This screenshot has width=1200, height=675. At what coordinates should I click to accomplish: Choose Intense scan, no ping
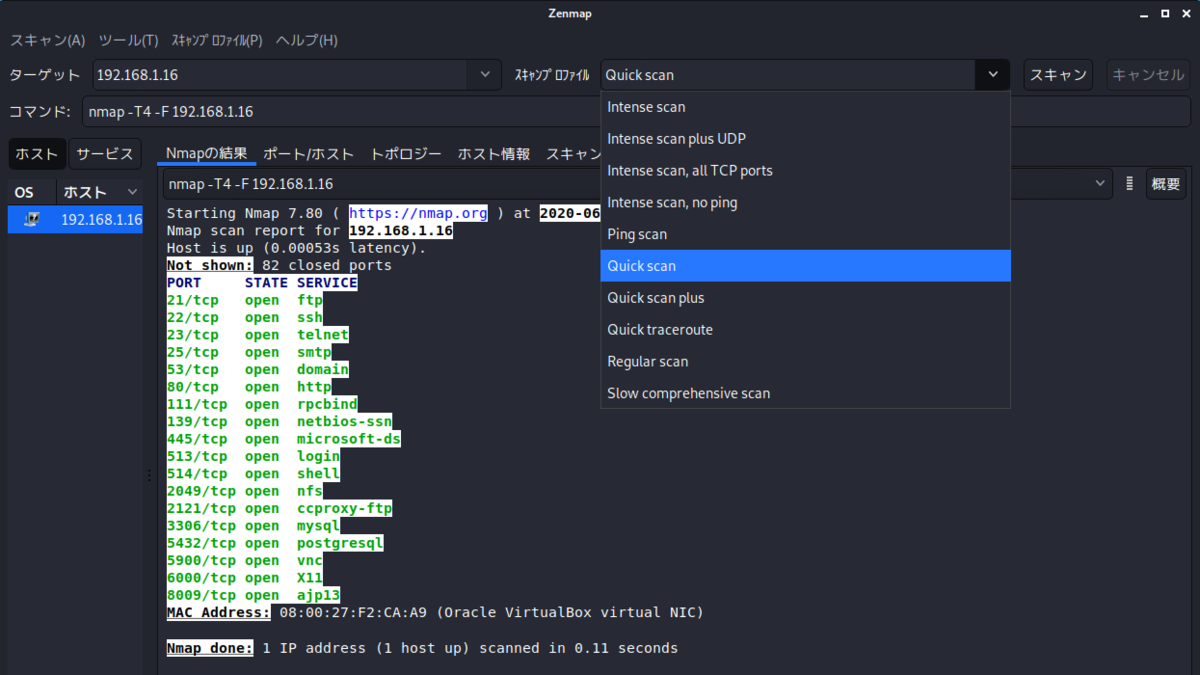pyautogui.click(x=805, y=203)
